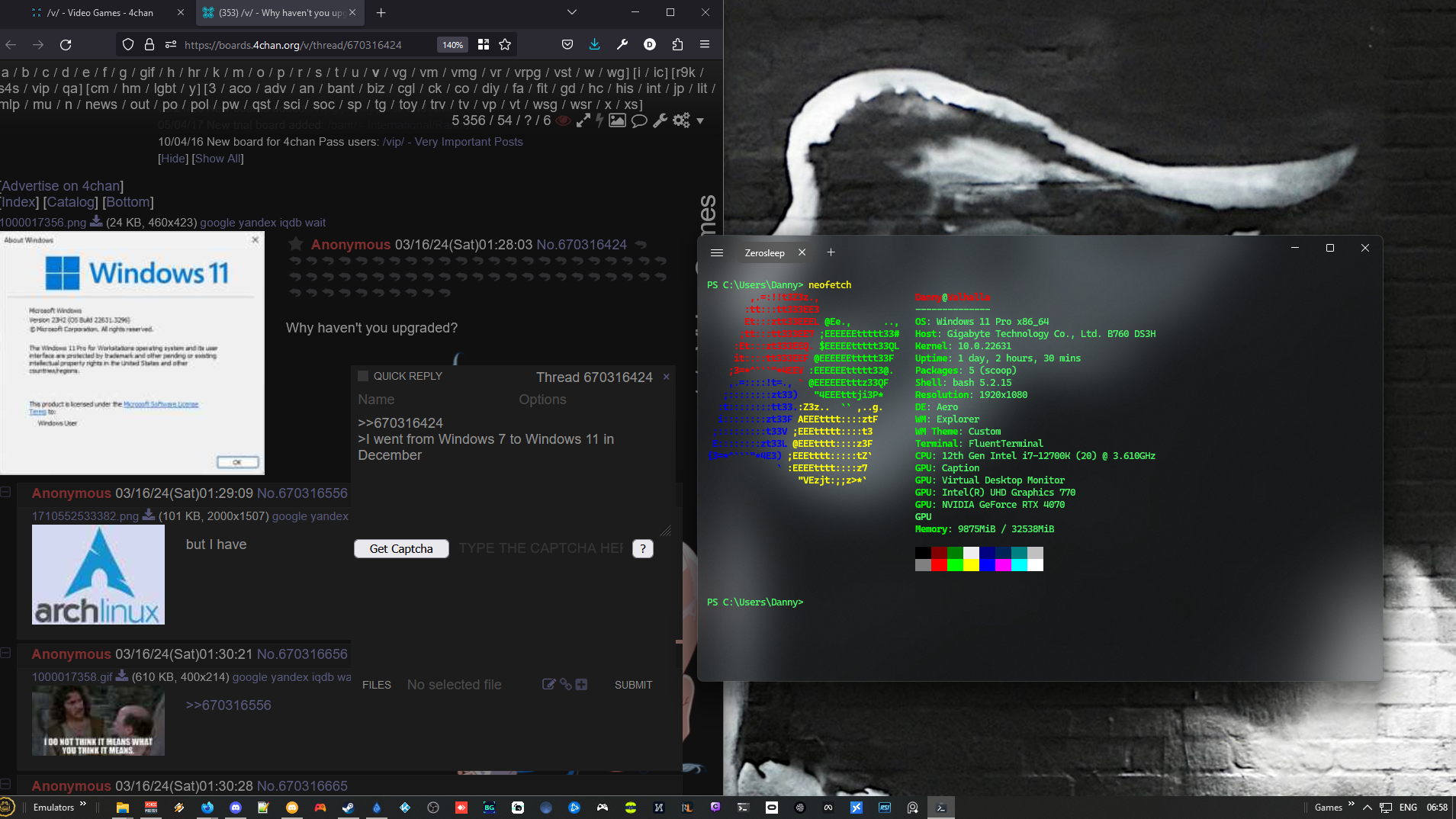Viewport: 1456px width, 819px height.
Task: Open Steam from the taskbar
Action: click(349, 808)
